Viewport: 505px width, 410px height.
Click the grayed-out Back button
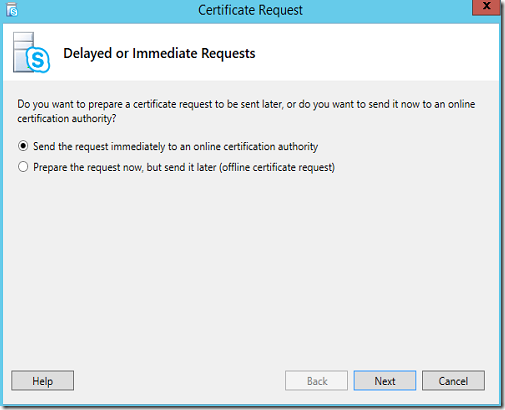pyautogui.click(x=316, y=381)
